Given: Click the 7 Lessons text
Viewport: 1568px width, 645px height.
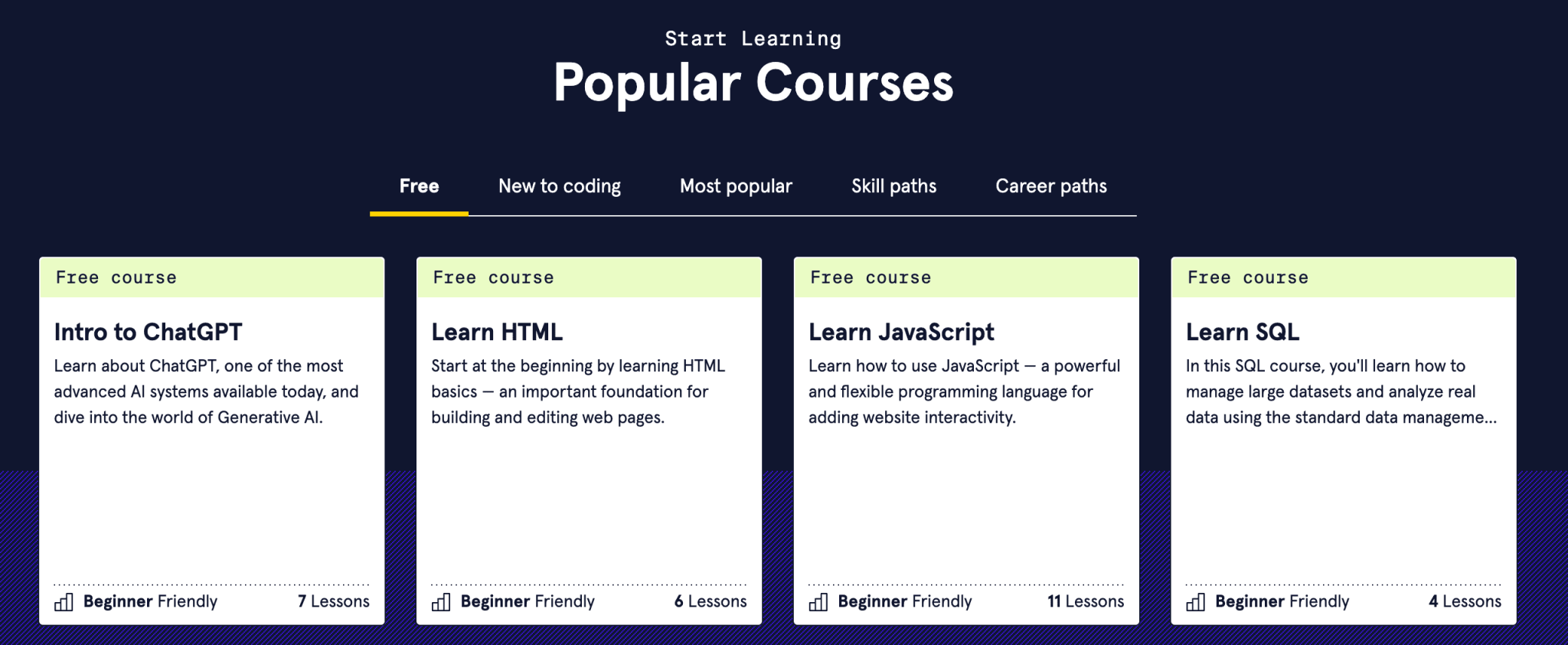Looking at the screenshot, I should tap(334, 601).
